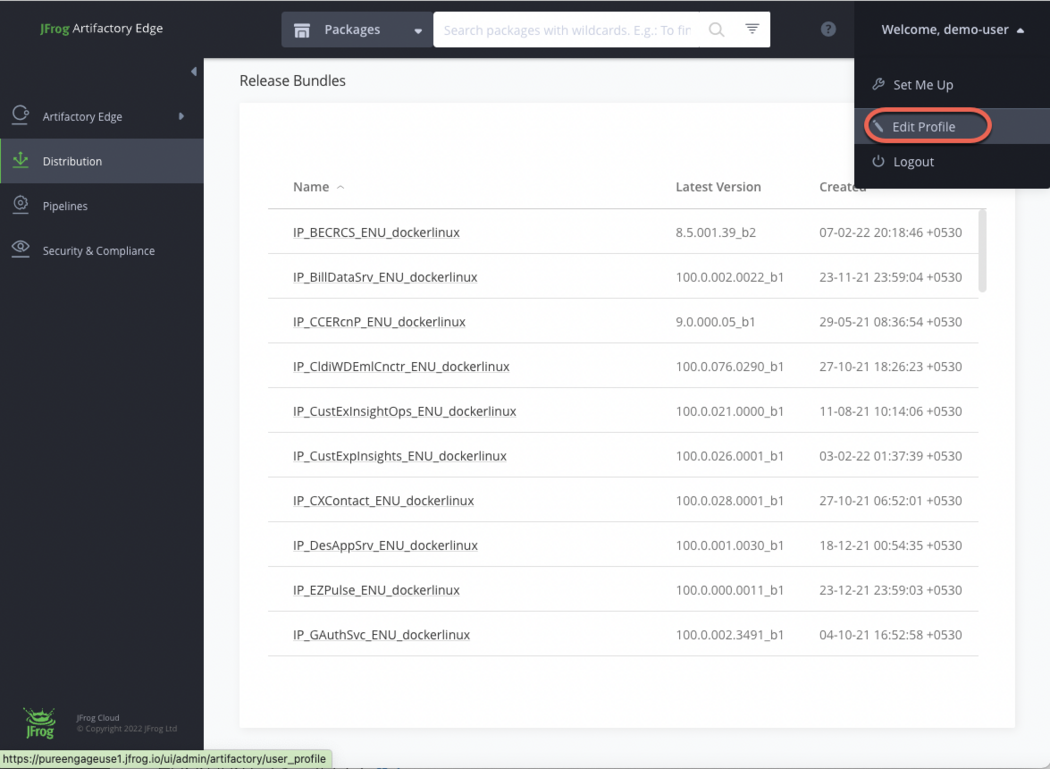Open IP_DesAppSrv_ENU_dockerlinux release bundle
The height and width of the screenshot is (769, 1050).
(385, 546)
